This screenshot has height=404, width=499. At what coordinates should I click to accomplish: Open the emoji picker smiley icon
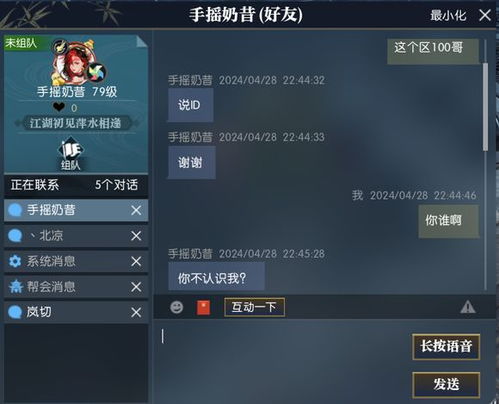click(177, 307)
